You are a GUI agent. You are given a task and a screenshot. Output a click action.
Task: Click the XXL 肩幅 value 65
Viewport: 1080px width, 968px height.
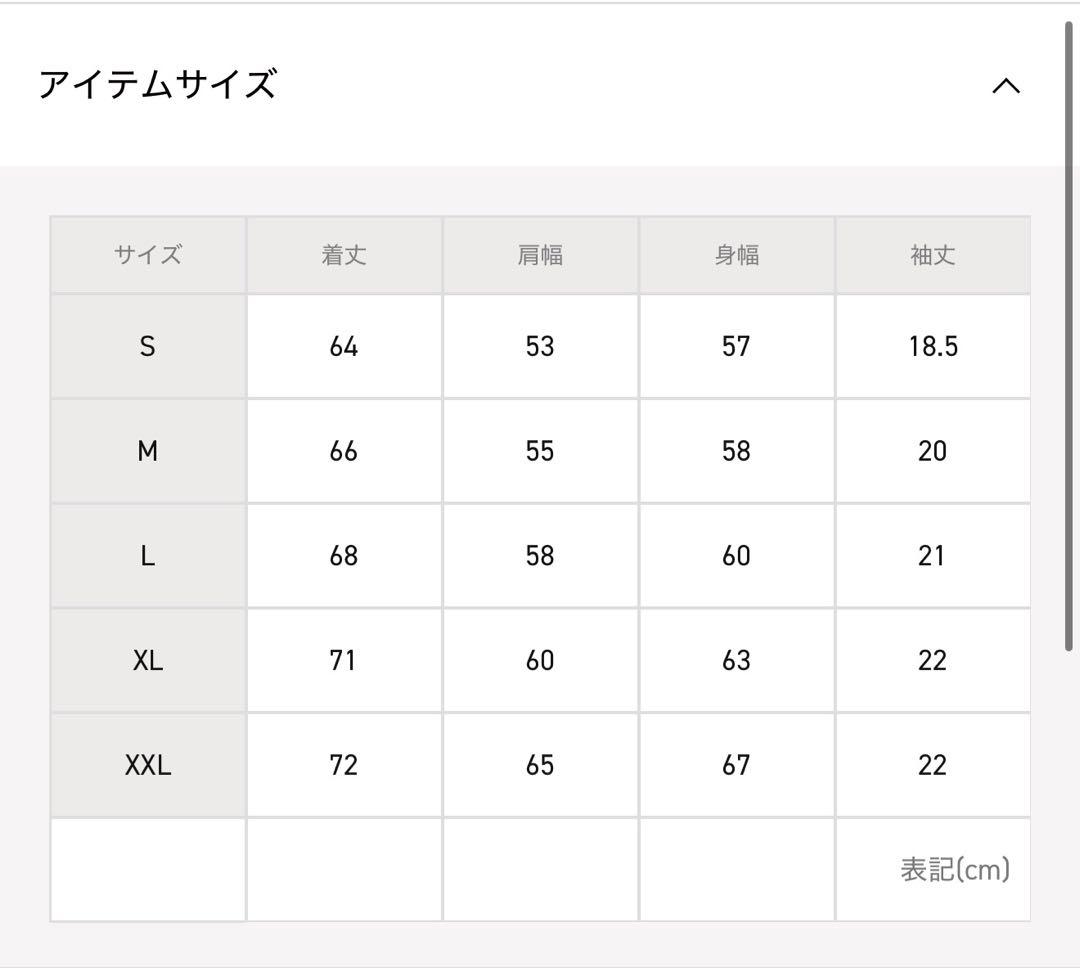(x=540, y=765)
